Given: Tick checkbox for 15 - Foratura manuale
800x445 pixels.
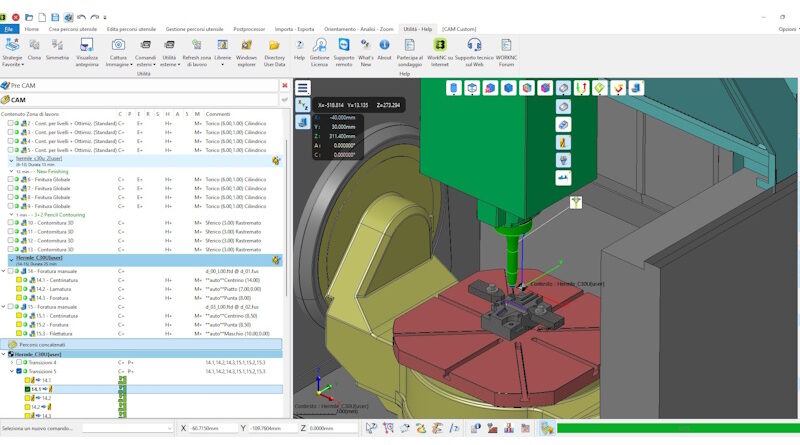Looking at the screenshot, I should tap(10, 307).
